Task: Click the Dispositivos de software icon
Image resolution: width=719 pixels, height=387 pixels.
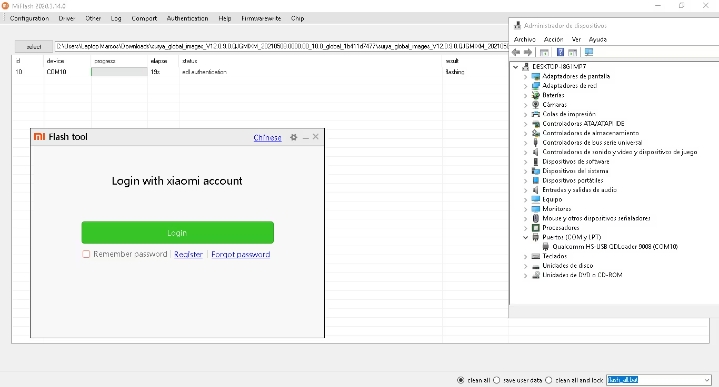Action: [536, 161]
